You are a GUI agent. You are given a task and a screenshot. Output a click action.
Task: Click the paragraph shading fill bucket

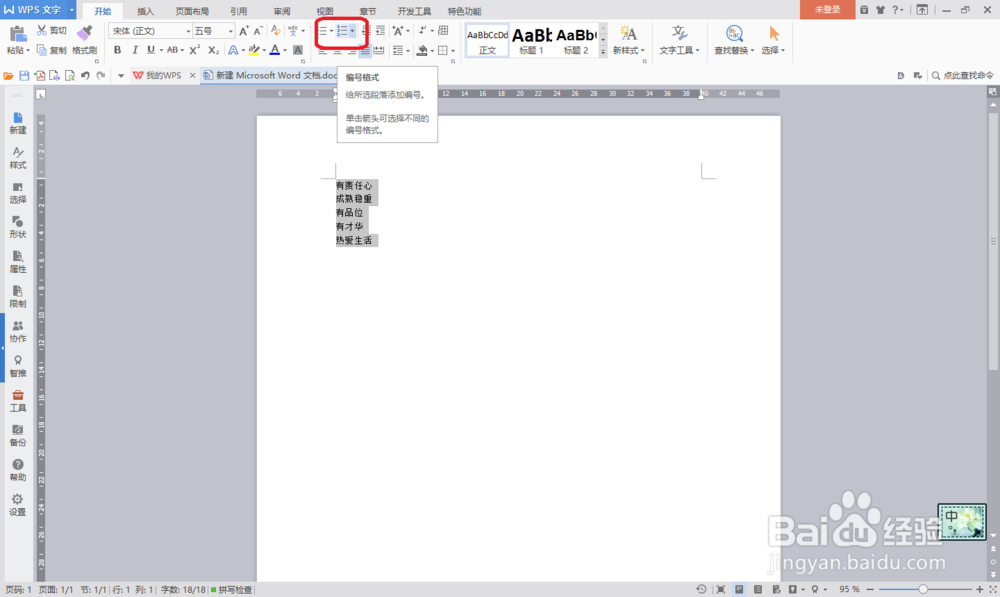422,50
